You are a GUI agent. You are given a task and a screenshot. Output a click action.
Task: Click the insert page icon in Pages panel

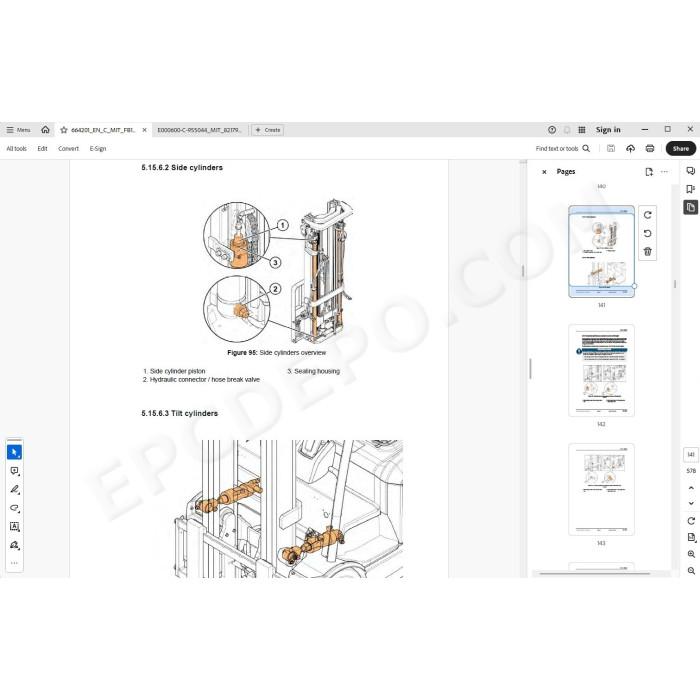point(649,172)
